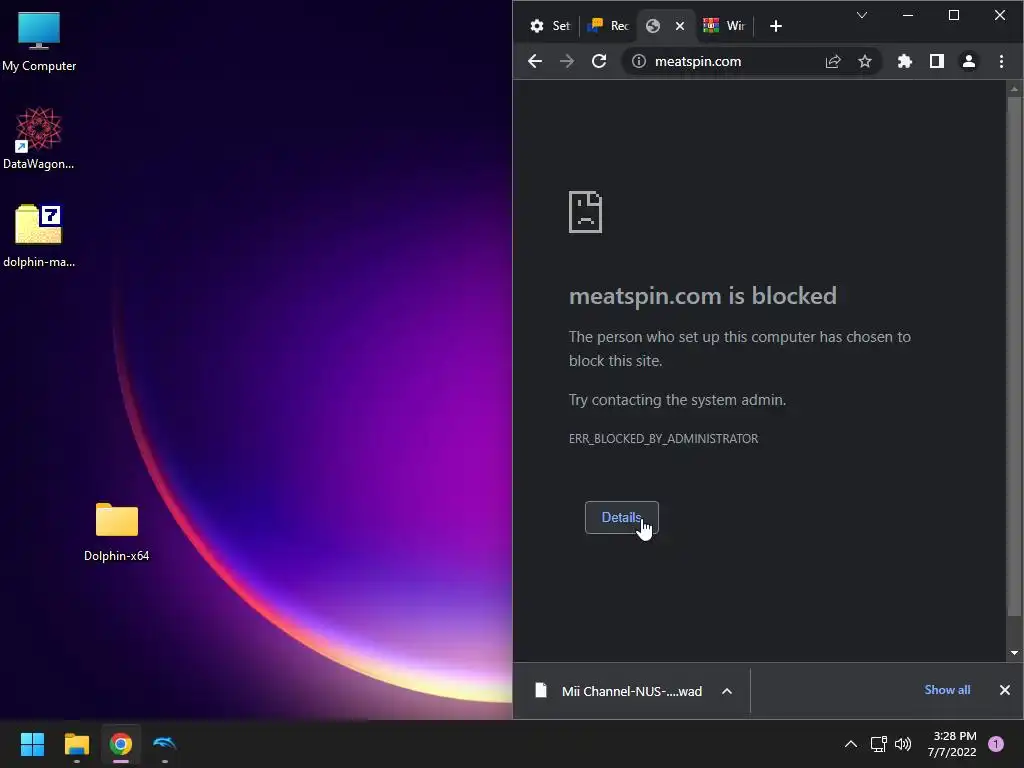Open volume tray icon

coord(903,744)
